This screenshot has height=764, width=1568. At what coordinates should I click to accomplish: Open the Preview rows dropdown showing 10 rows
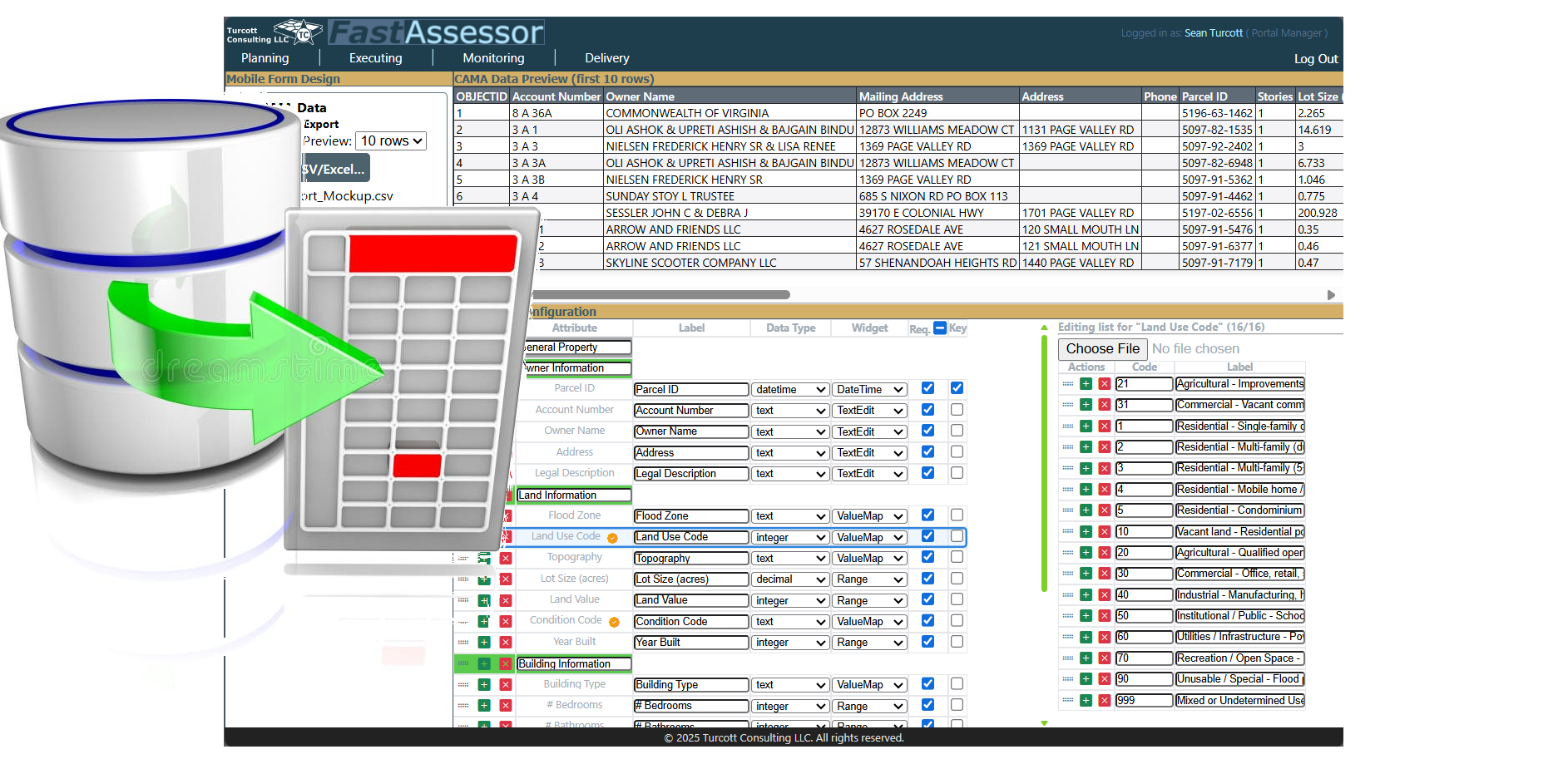coord(390,140)
